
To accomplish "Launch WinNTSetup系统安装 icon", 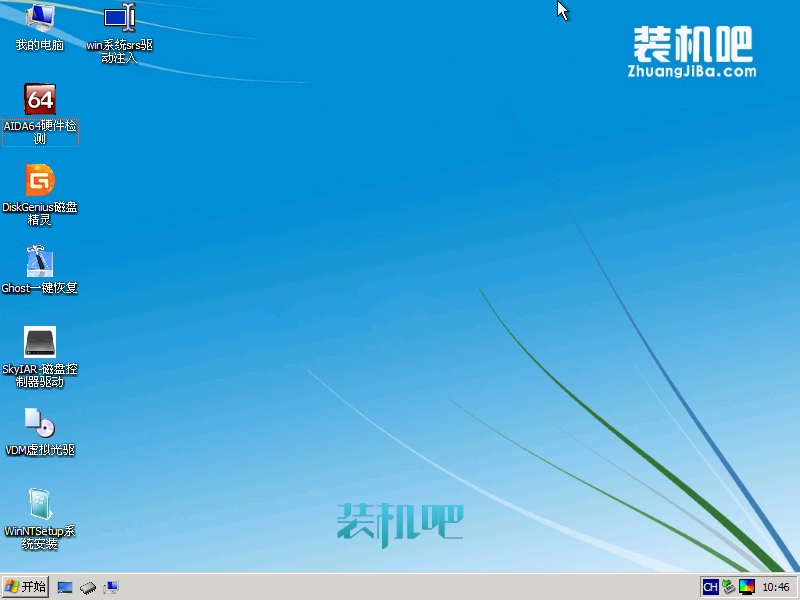I will [39, 504].
